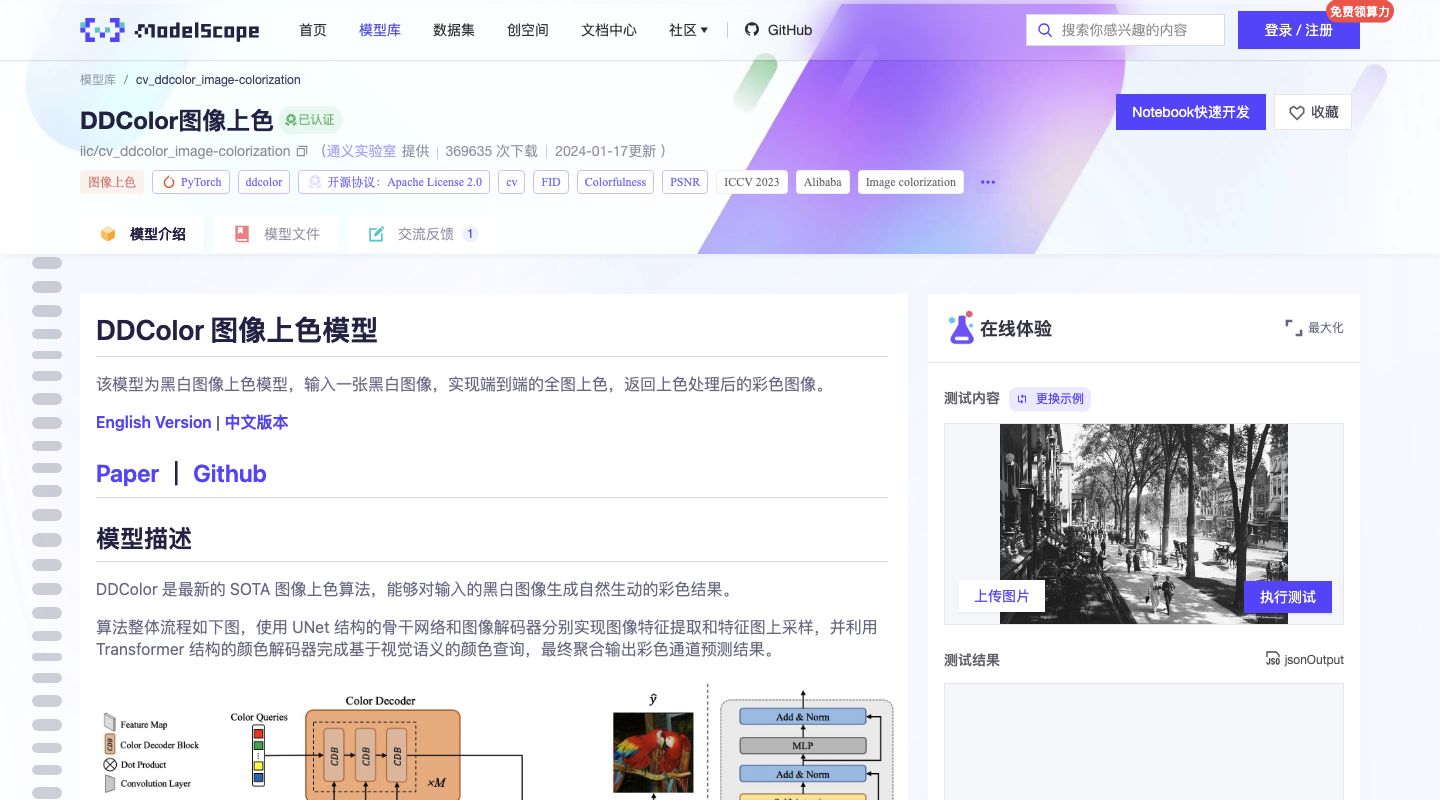Screen dimensions: 1440x800
Task: Click 上传图片 button
Action: tap(1002, 597)
